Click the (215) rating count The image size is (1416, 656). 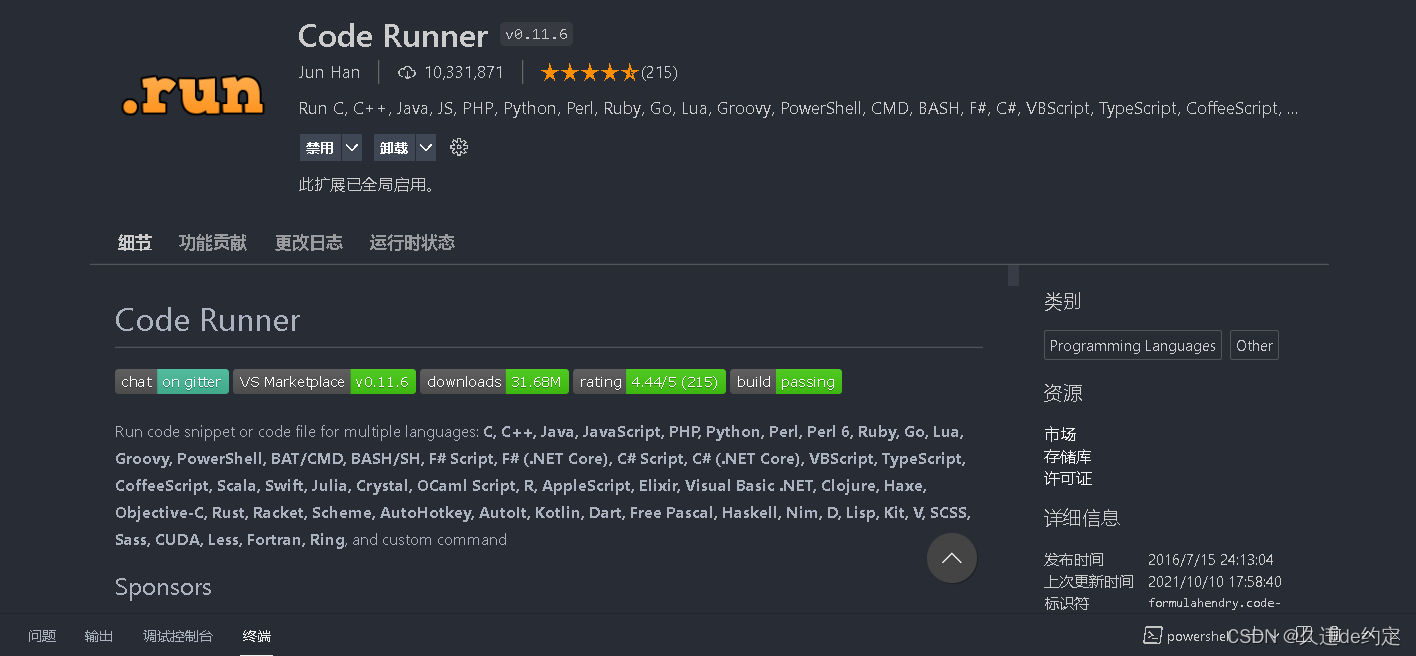(x=660, y=72)
